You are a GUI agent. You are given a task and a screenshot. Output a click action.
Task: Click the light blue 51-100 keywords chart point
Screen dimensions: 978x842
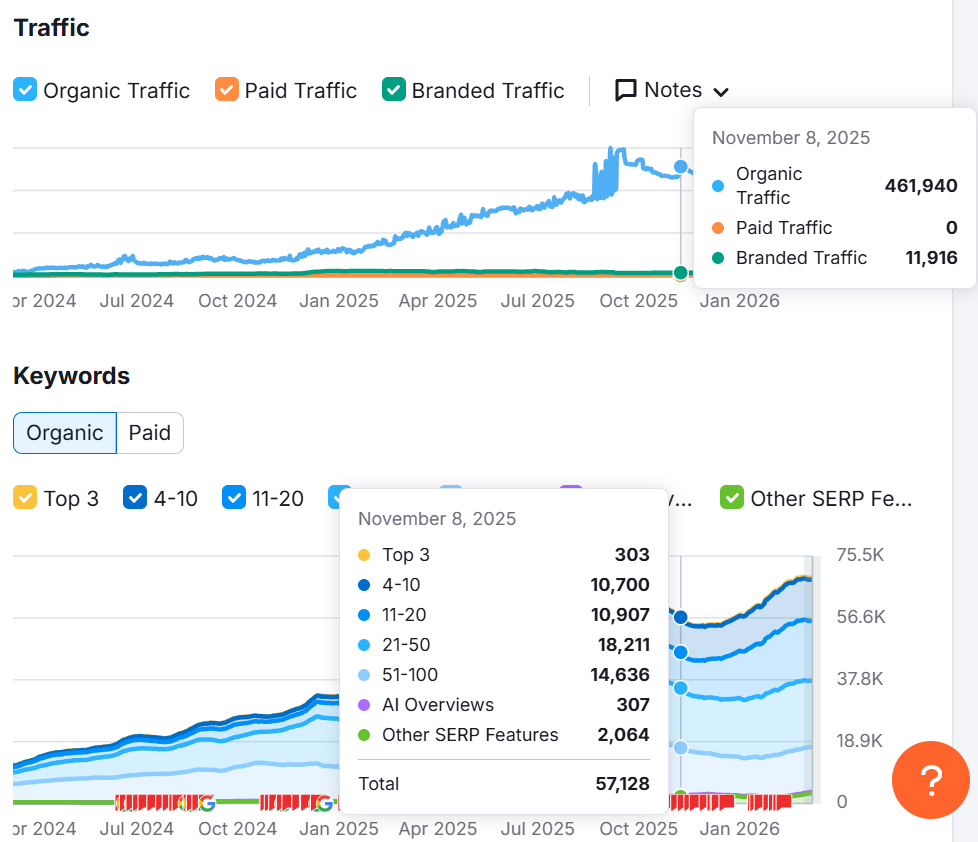[681, 747]
